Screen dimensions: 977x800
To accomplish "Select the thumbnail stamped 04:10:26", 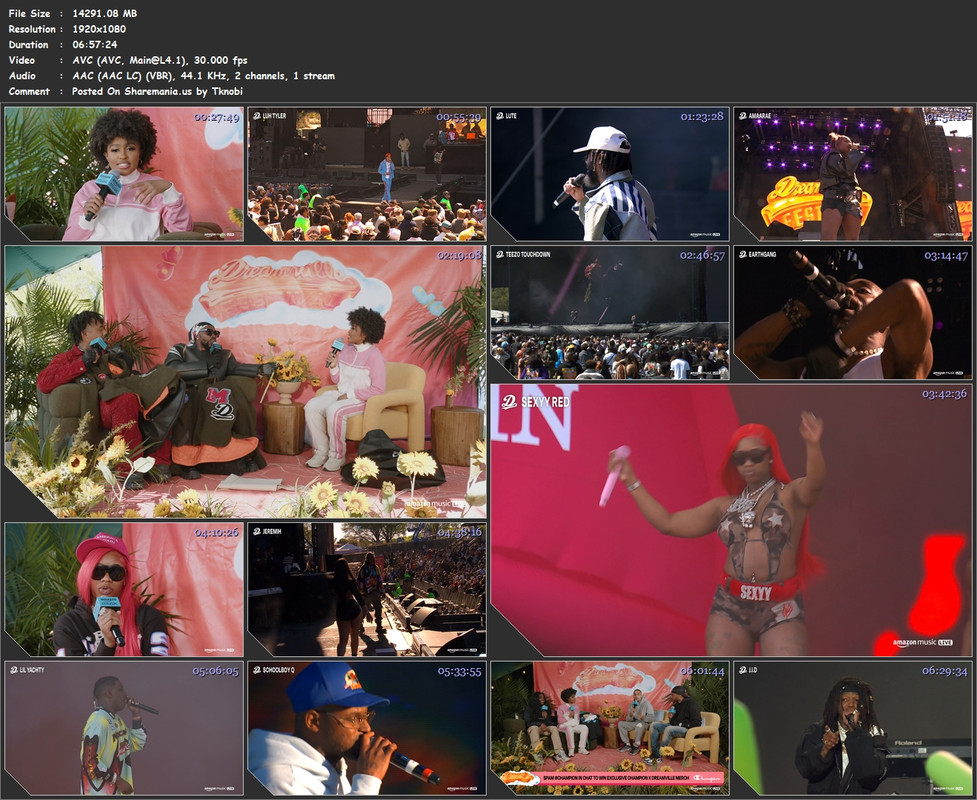I will click(x=124, y=589).
